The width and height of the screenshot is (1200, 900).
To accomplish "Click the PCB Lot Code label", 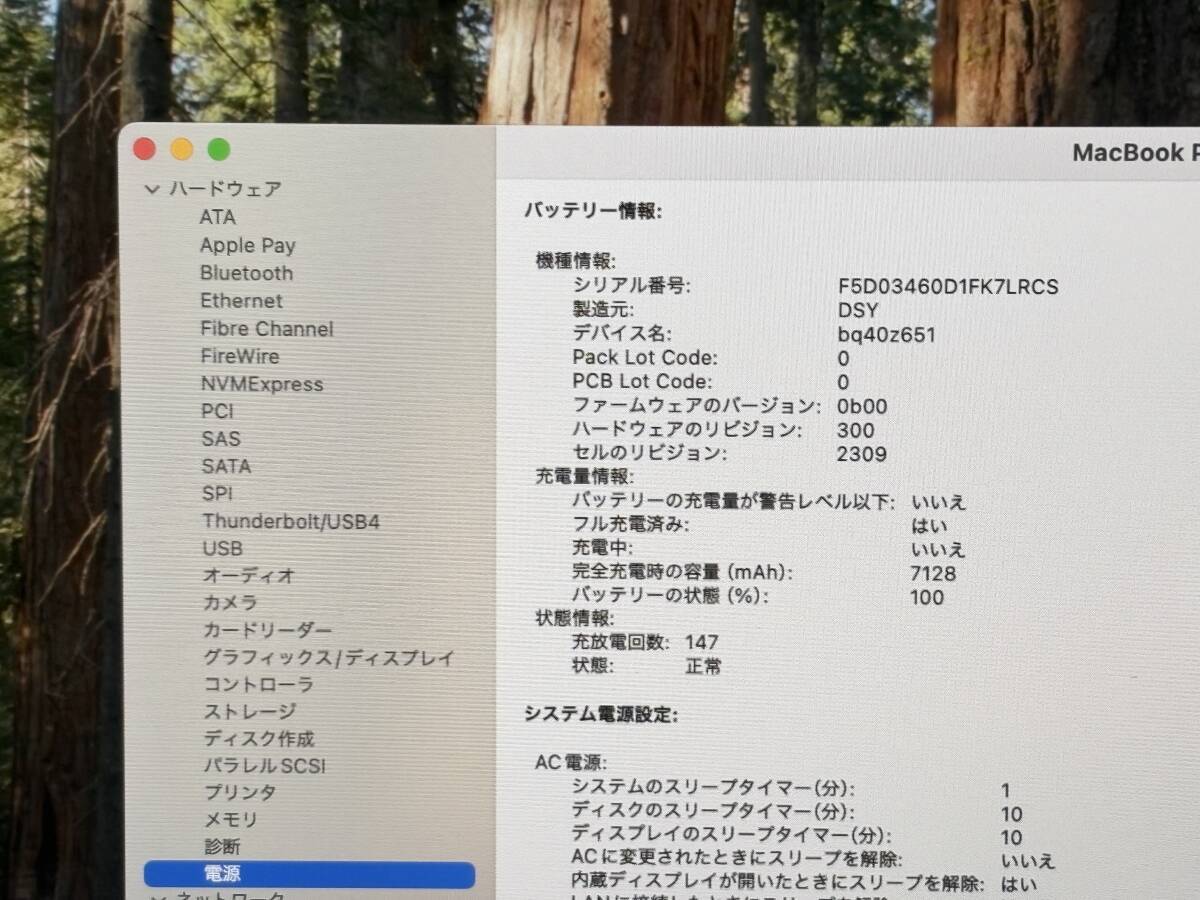I will [642, 382].
